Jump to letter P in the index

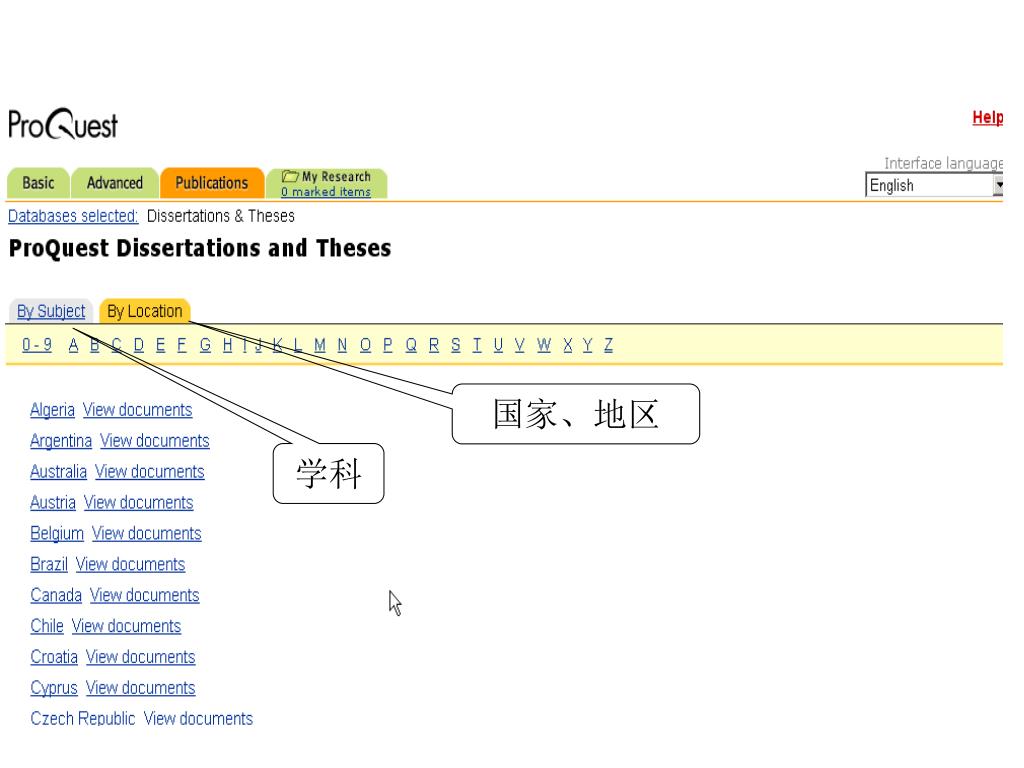[x=387, y=345]
